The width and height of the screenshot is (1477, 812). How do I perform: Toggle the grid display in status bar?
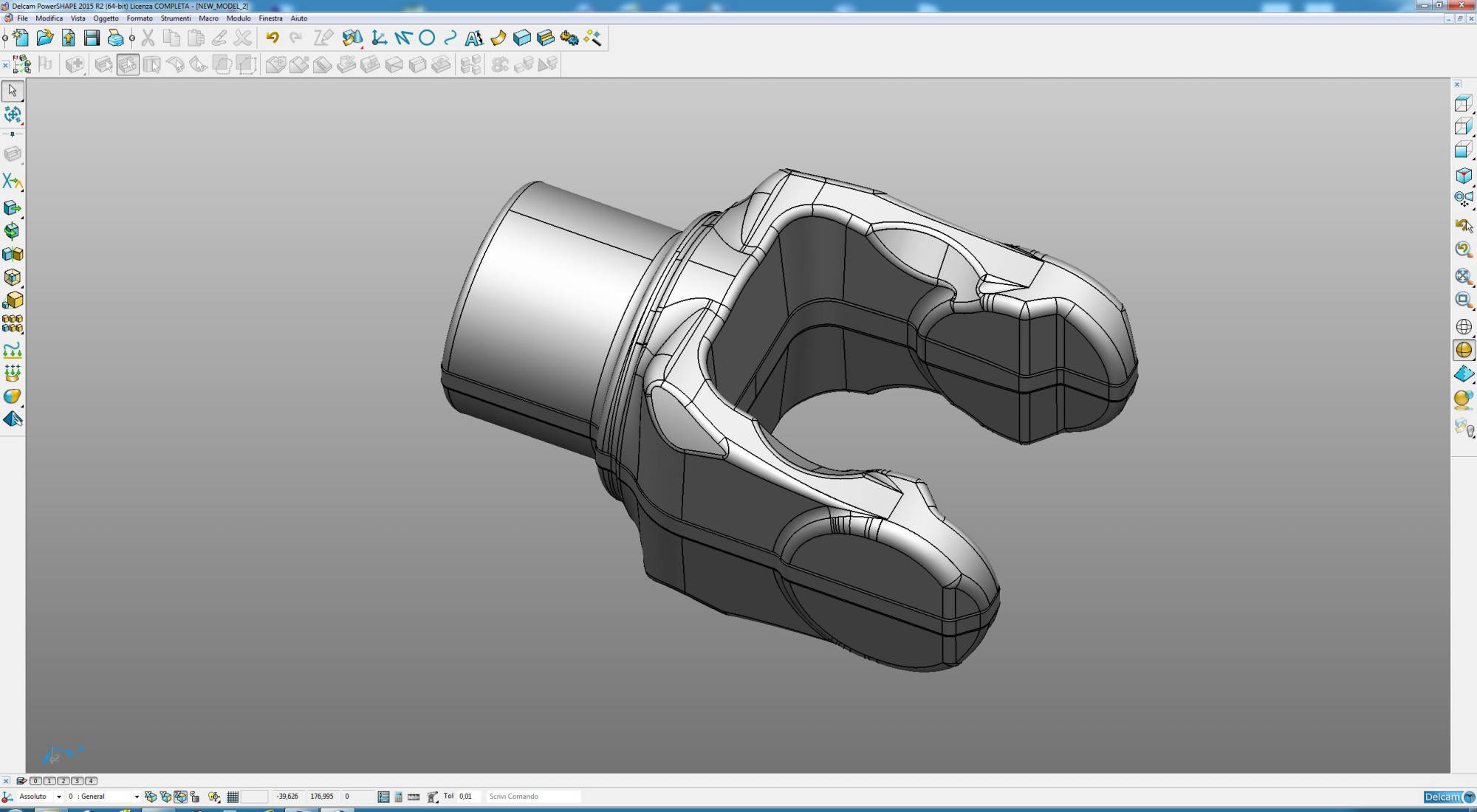coord(233,796)
